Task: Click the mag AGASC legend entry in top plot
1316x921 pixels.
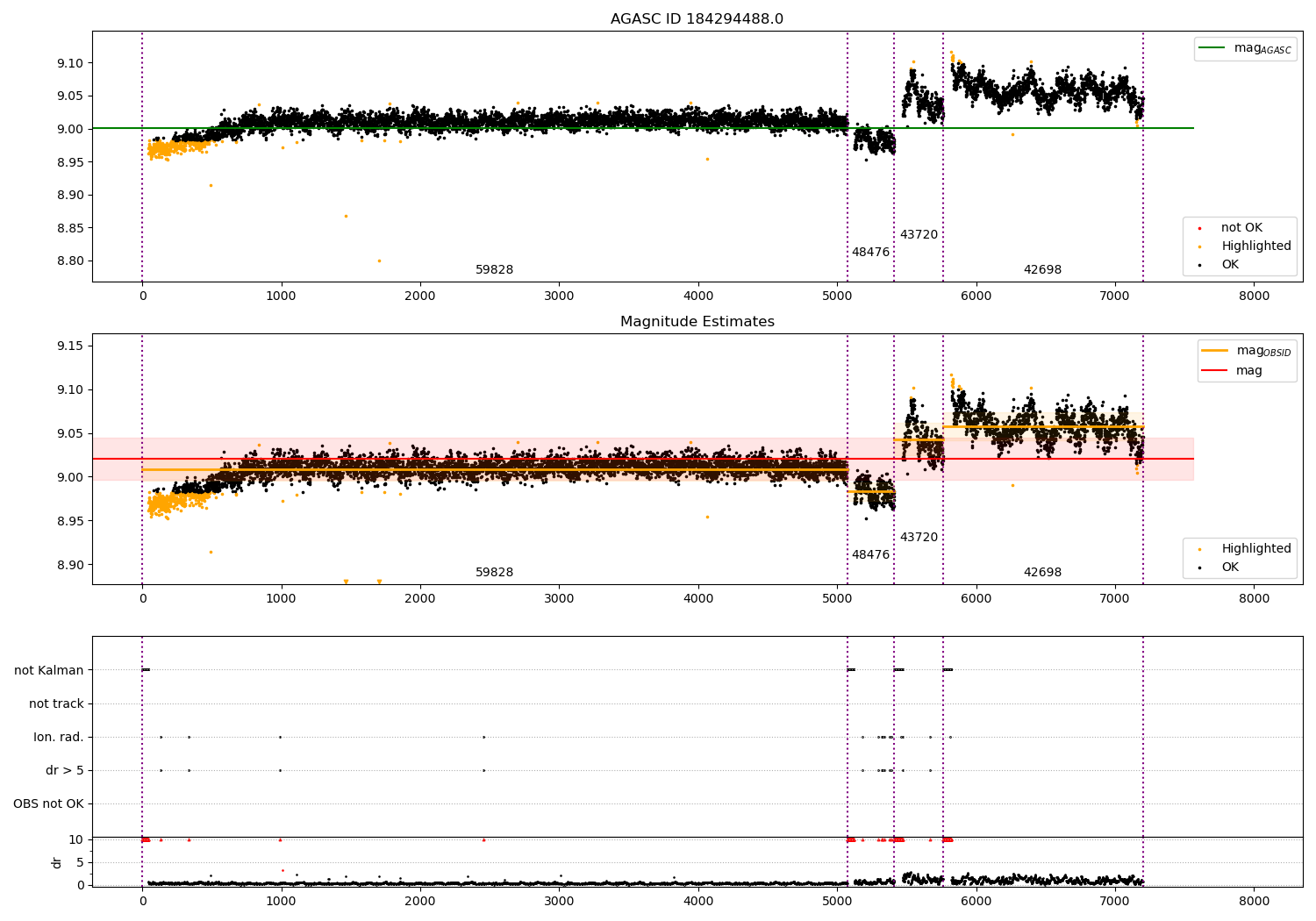Action: 1245,48
